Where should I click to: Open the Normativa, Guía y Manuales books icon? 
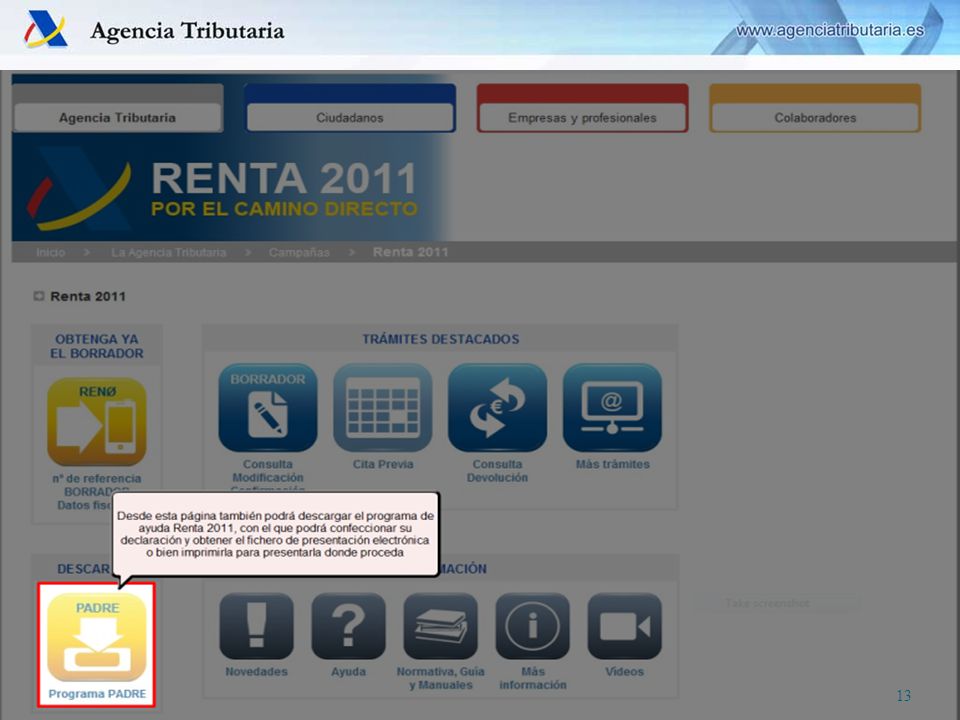coord(441,626)
